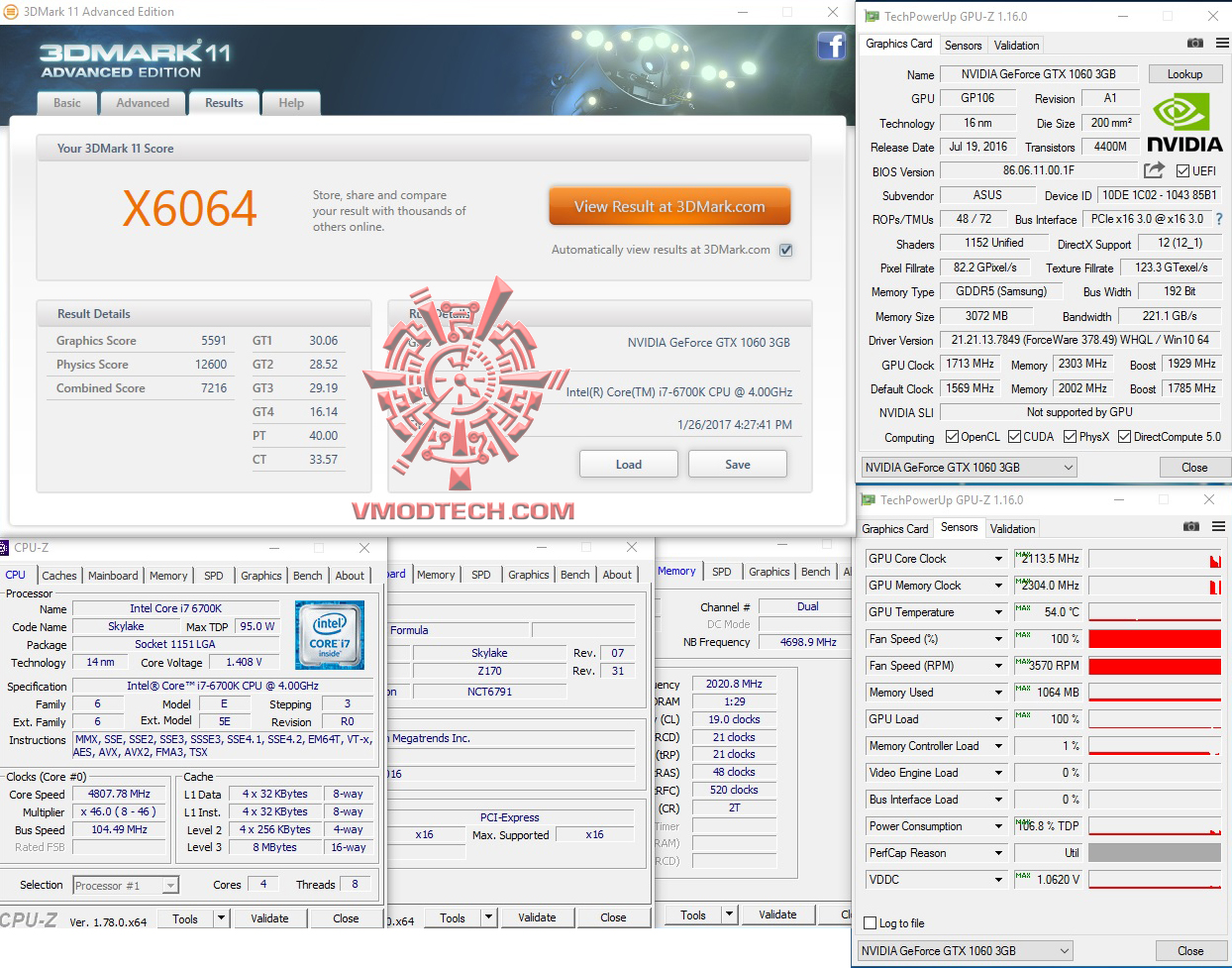Open the Memory Used sensor dropdown
The image size is (1232, 968).
[998, 693]
